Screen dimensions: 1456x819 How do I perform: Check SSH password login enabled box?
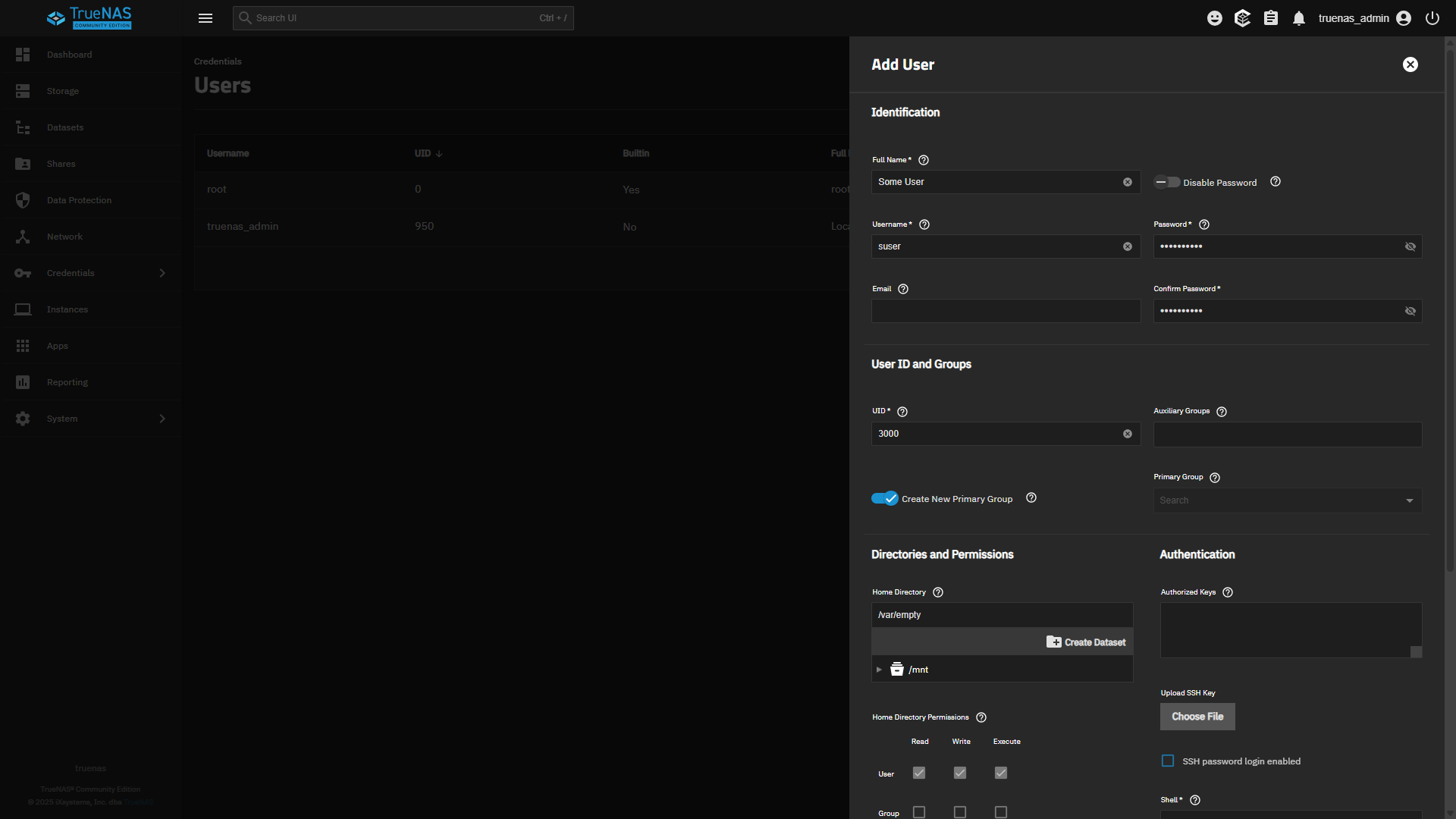pyautogui.click(x=1168, y=761)
